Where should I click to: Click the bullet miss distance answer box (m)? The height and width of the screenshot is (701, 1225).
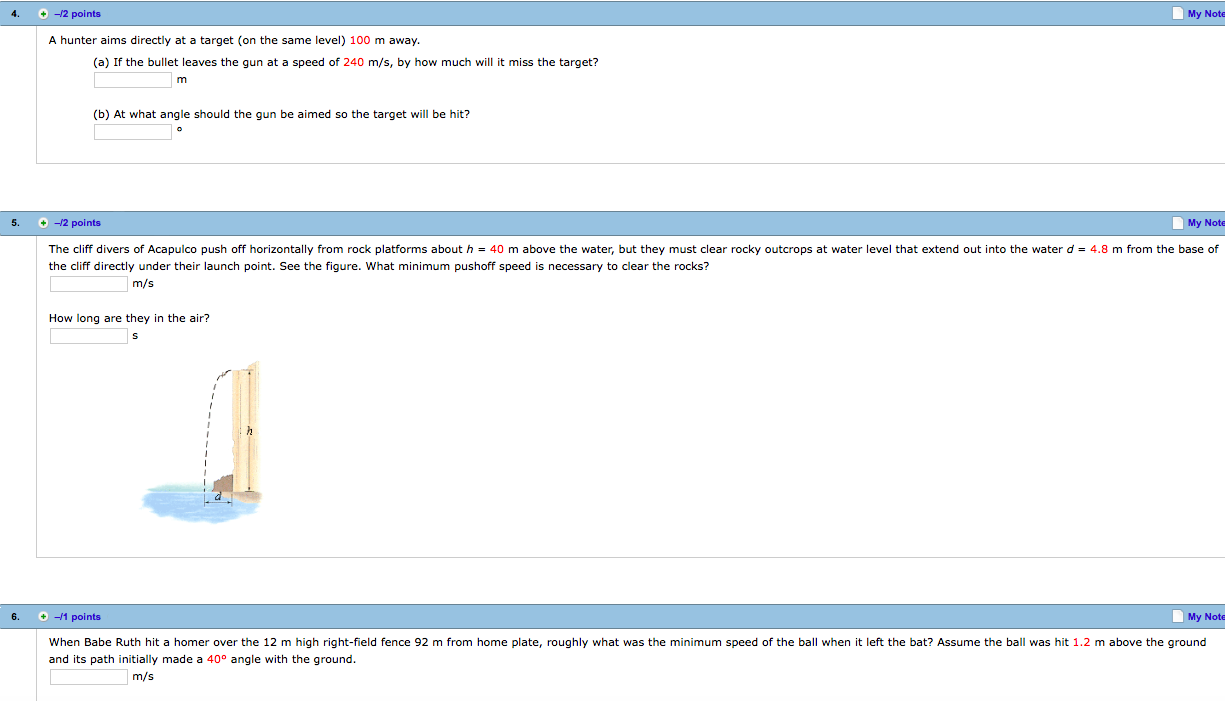coord(133,80)
